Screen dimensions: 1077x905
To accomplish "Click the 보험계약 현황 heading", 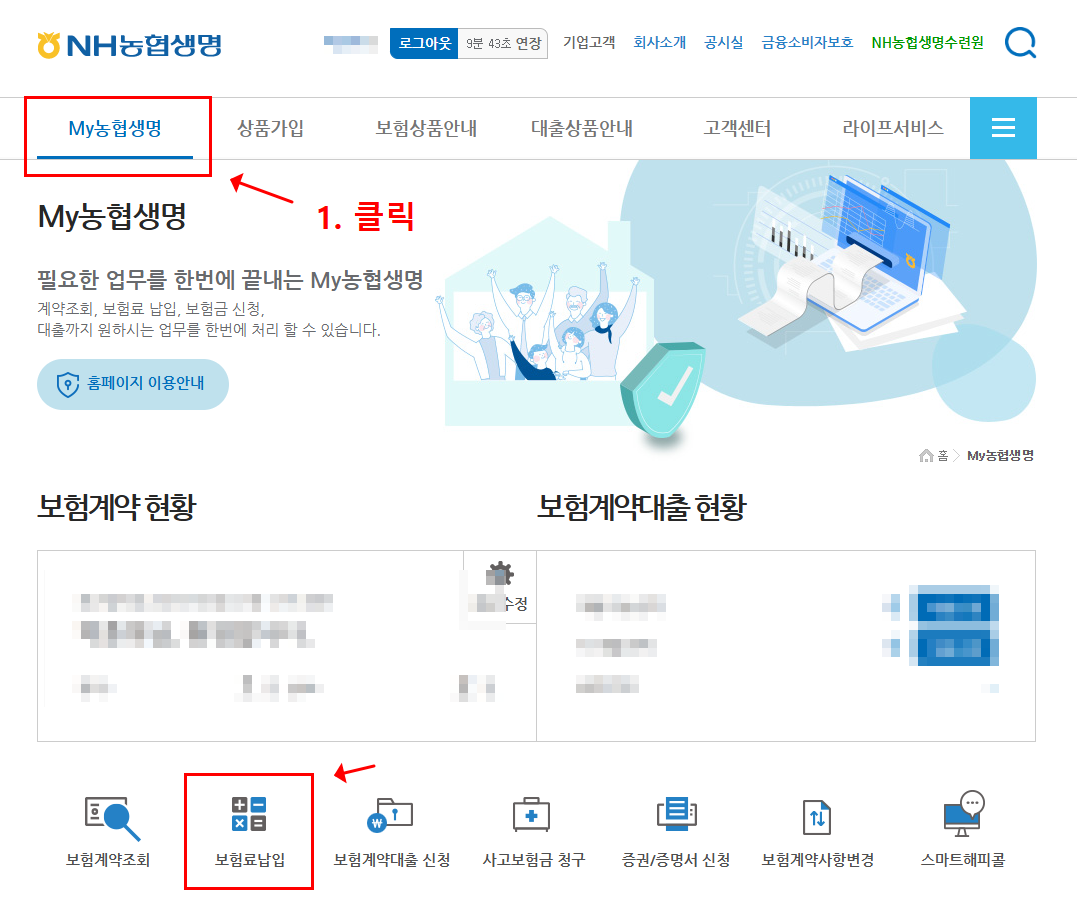I will coord(117,507).
